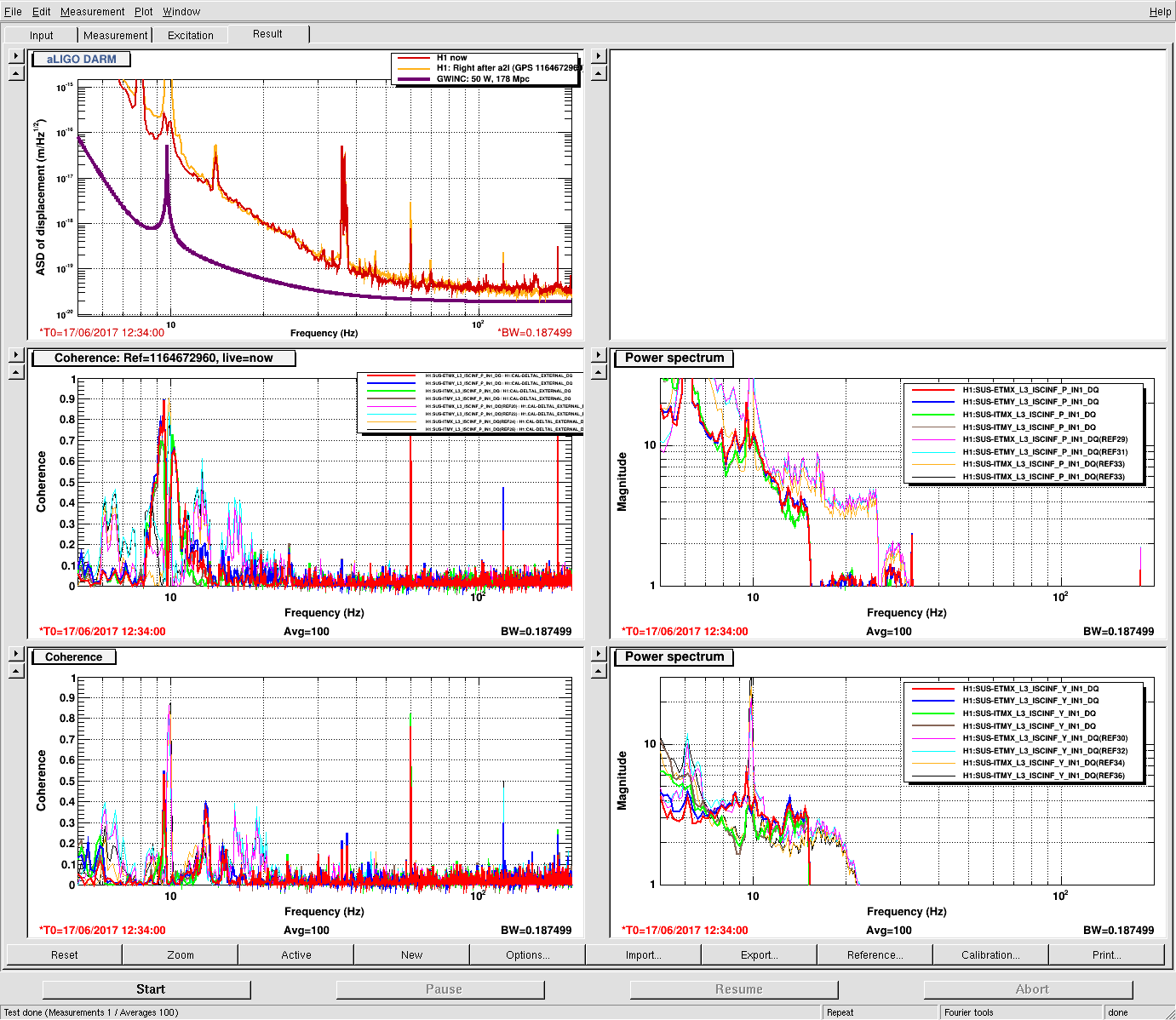
Task: Switch to the Measurement tab
Action: pos(115,35)
